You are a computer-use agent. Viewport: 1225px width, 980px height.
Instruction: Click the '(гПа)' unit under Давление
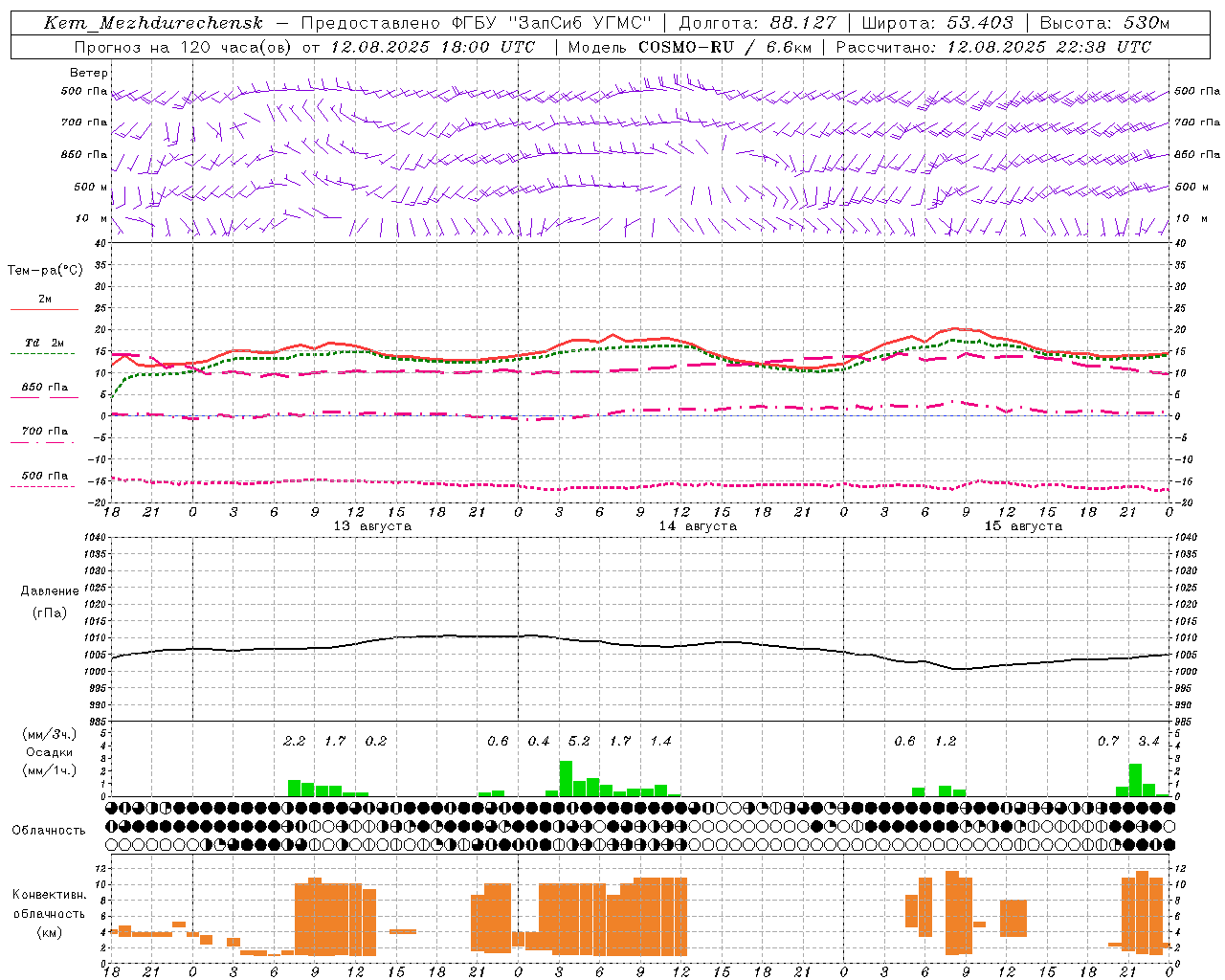(50, 612)
